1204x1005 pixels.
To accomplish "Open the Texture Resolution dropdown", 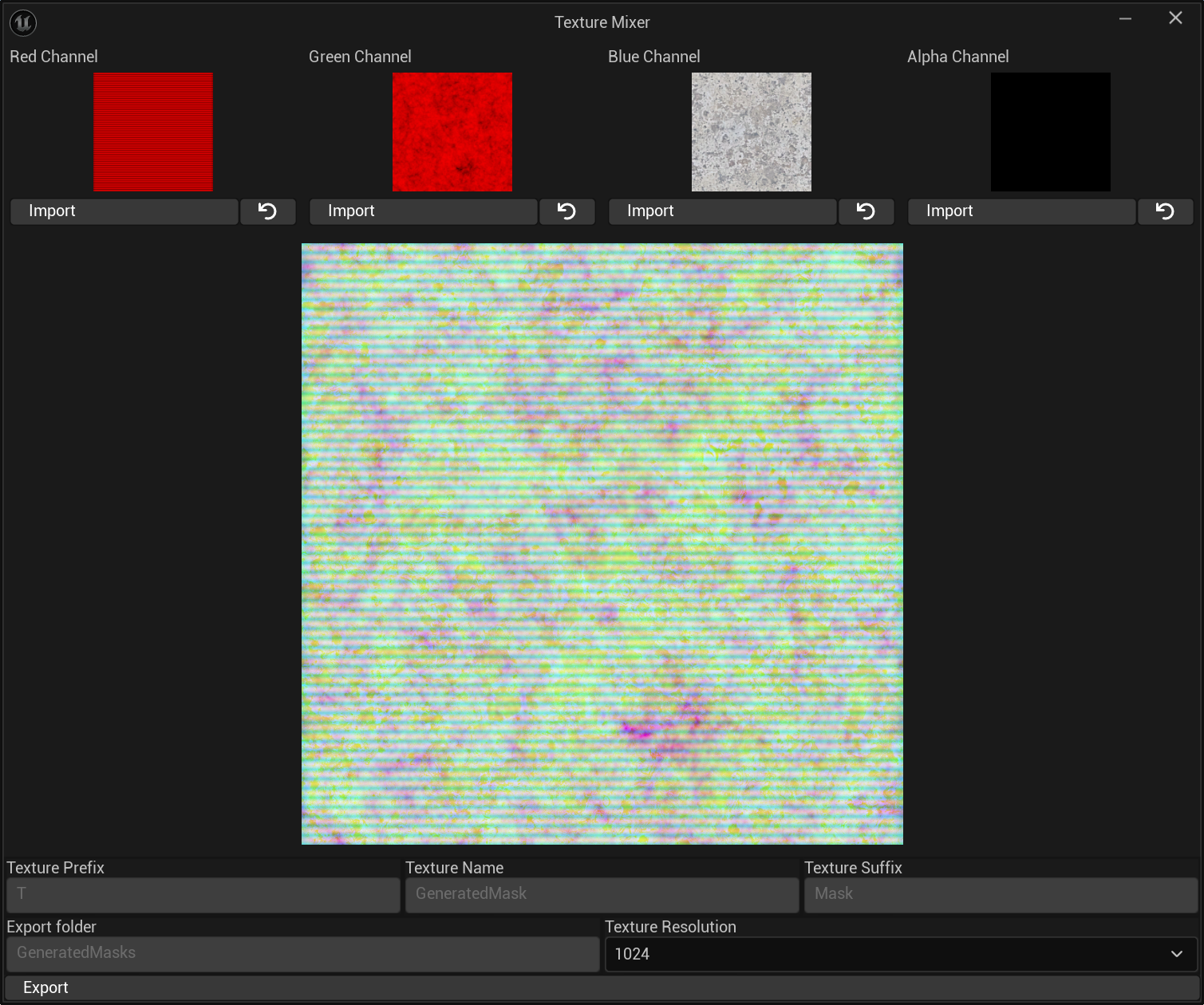I will [902, 954].
